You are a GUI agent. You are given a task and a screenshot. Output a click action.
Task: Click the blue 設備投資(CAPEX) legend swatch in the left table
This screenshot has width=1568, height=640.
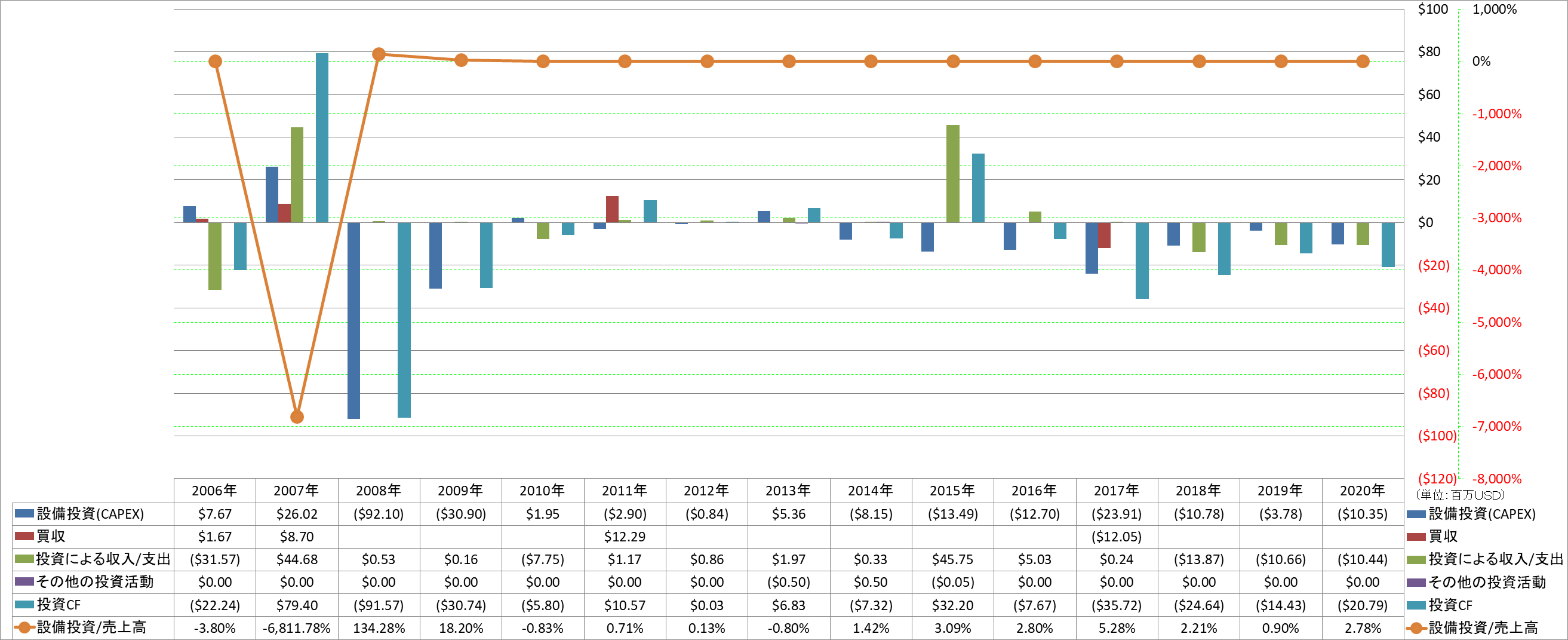coord(24,513)
